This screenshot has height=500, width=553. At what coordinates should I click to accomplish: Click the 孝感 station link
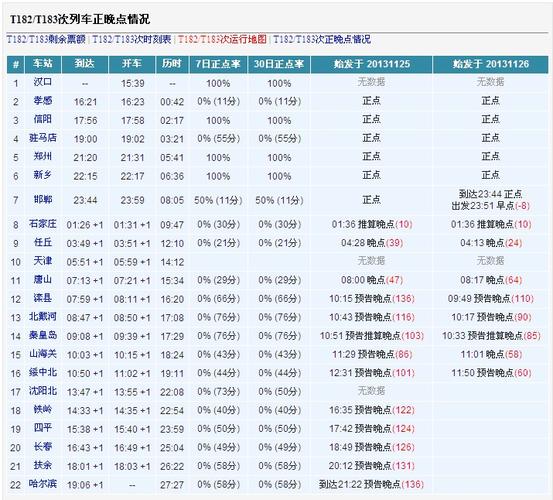[x=43, y=101]
